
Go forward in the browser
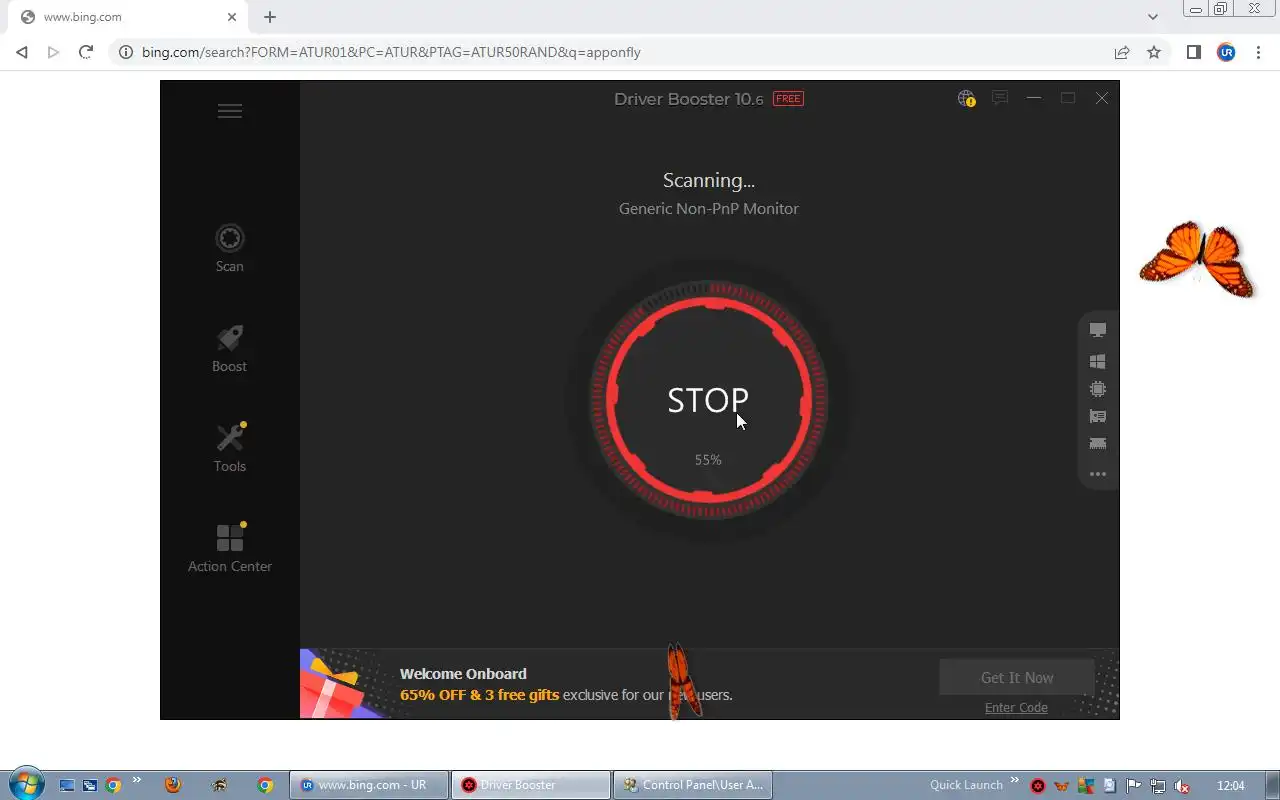click(x=54, y=52)
